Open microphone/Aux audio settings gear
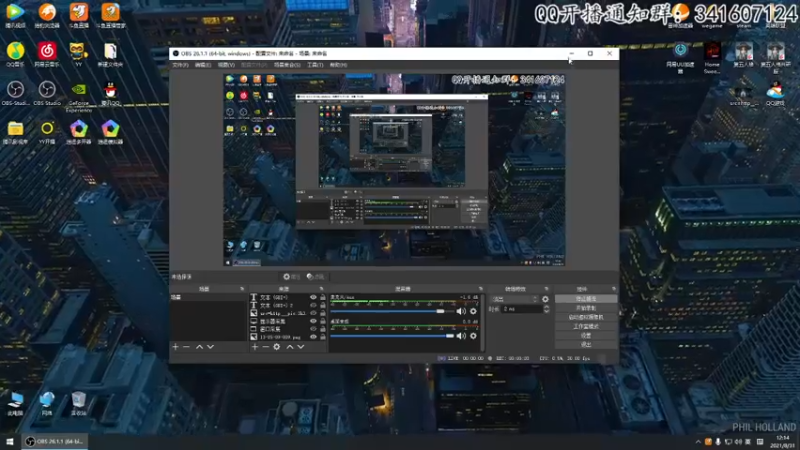The width and height of the screenshot is (800, 450). [x=473, y=311]
